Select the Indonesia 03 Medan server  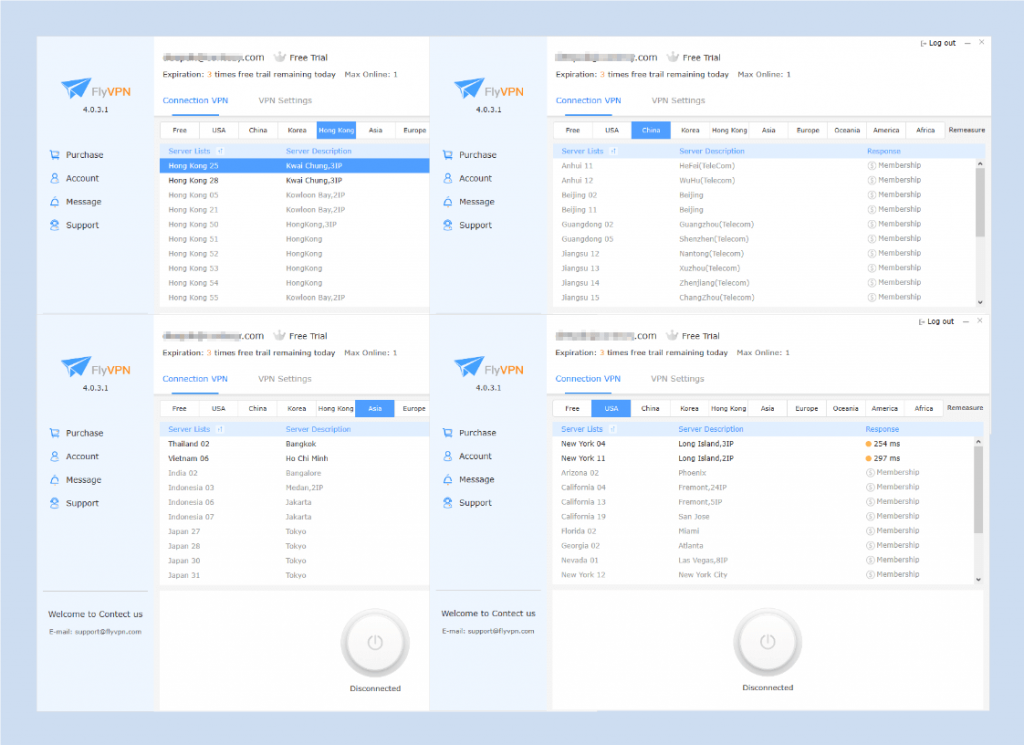[295, 488]
